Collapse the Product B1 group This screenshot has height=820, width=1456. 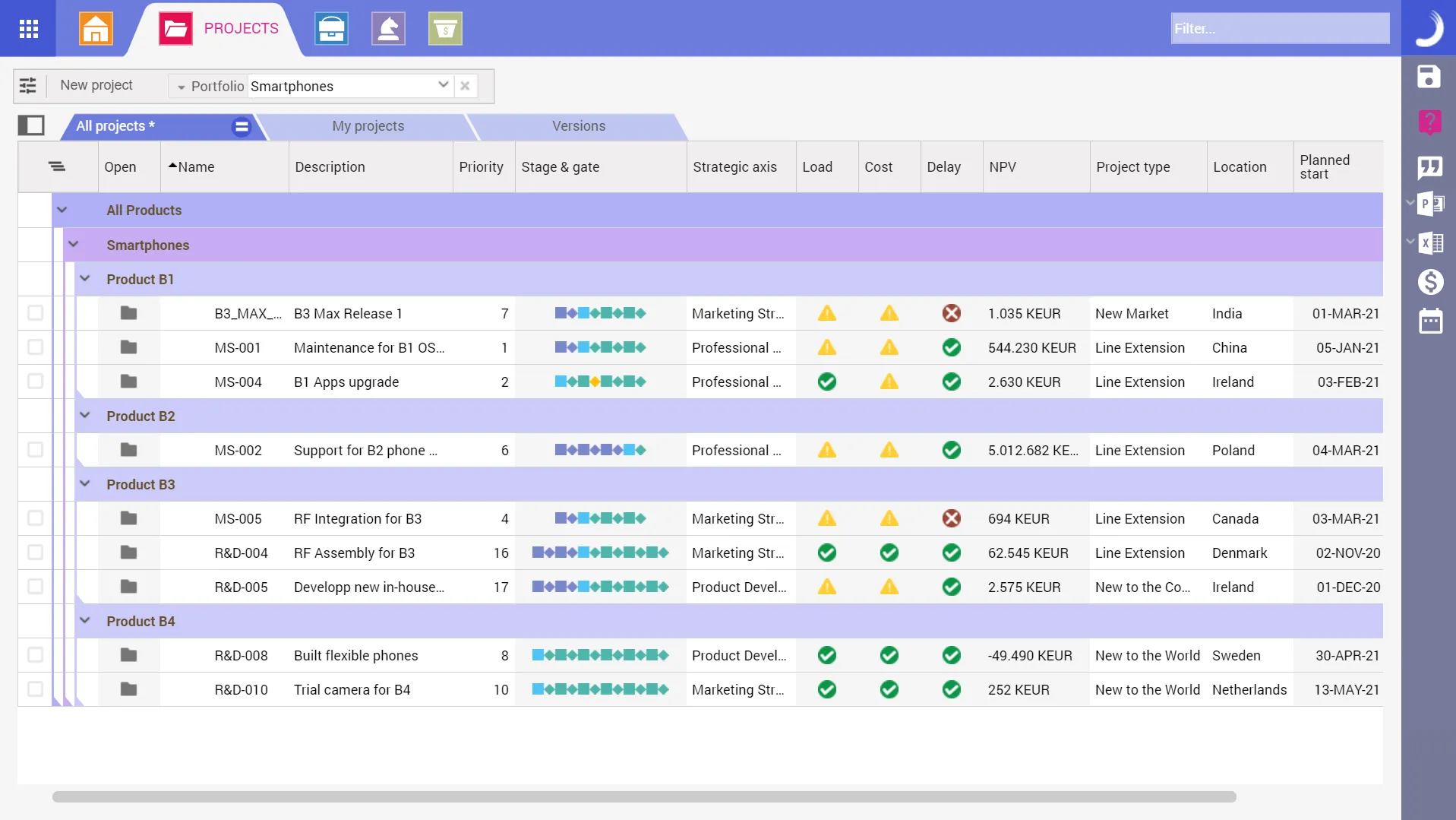coord(85,279)
